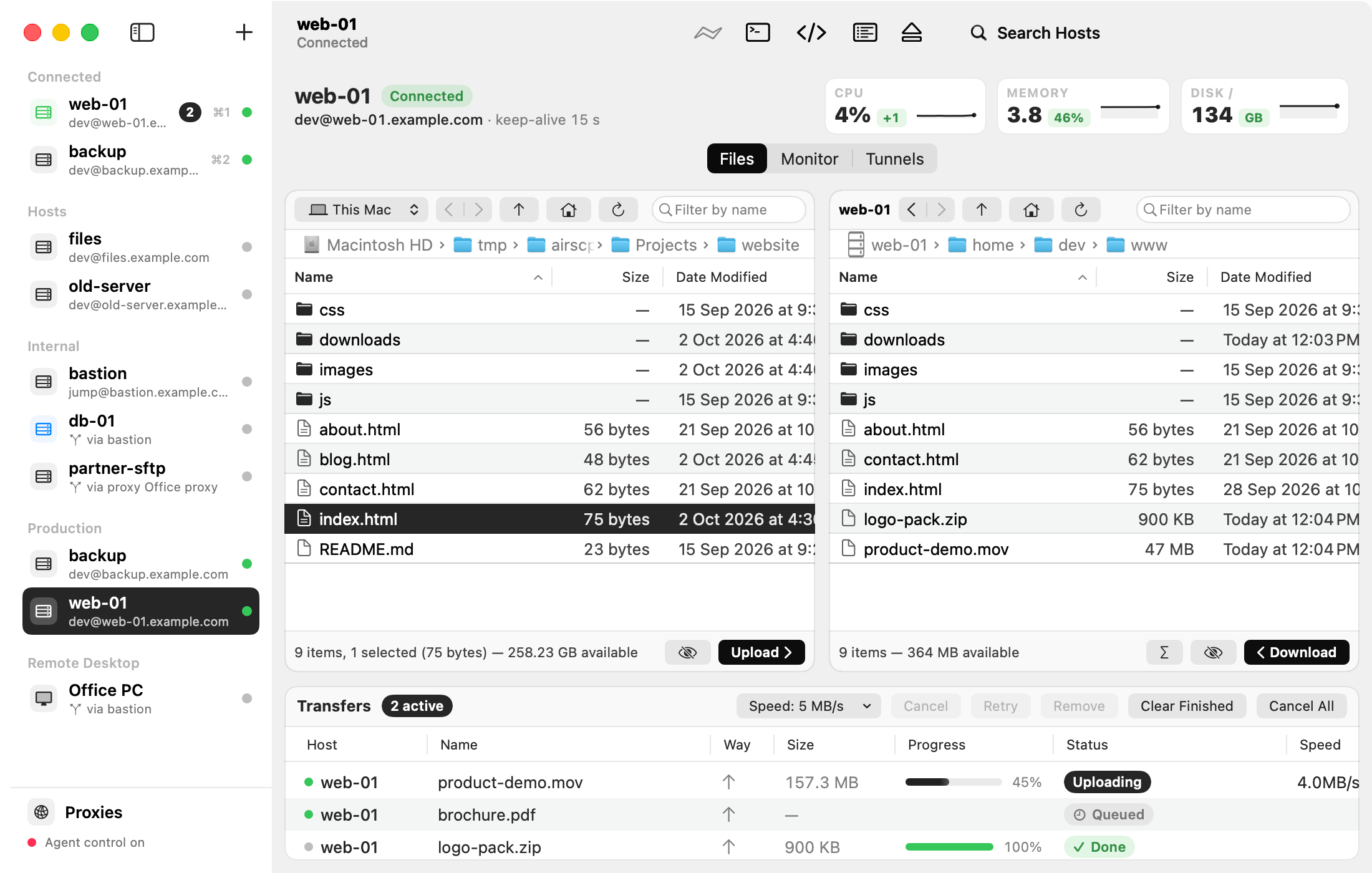Click the Search Hosts field
Screen dimensions: 1372x873
1036,32
